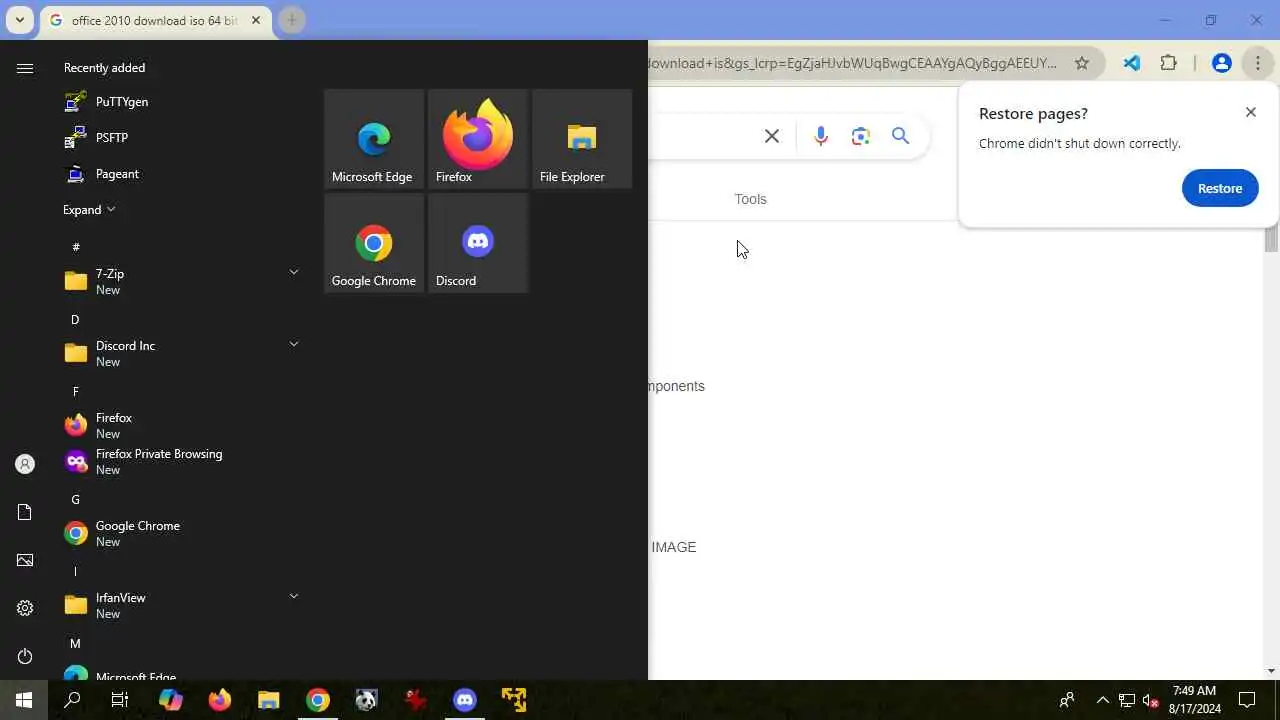Open the Documents icon in Start sidebar
The width and height of the screenshot is (1280, 720).
25,512
